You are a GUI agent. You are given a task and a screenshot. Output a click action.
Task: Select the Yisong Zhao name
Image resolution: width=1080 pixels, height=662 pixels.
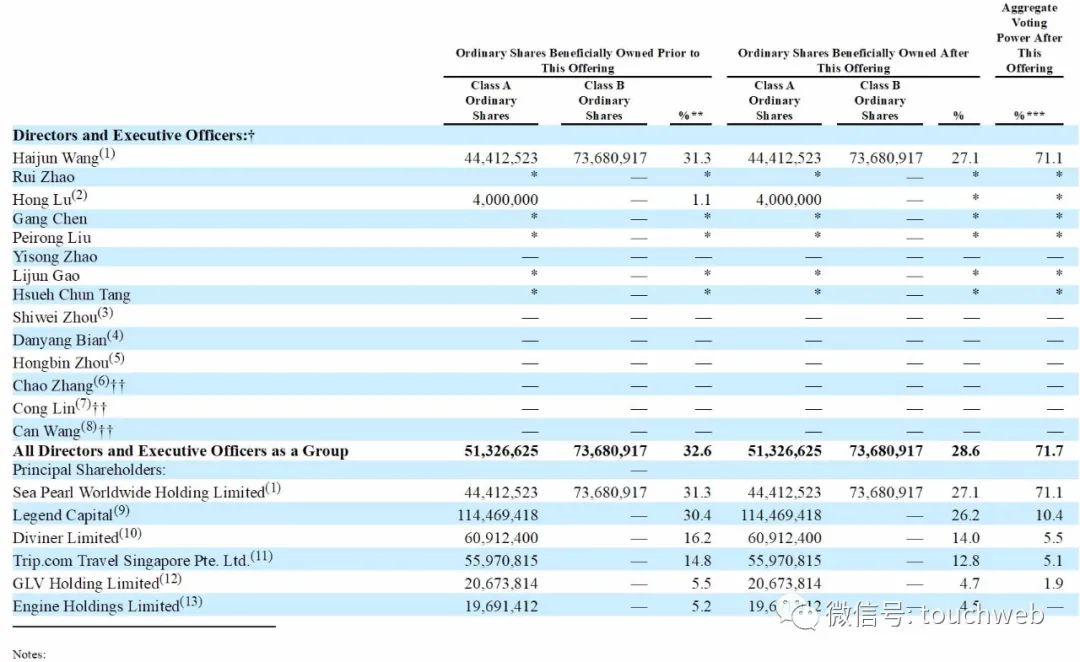(x=55, y=257)
